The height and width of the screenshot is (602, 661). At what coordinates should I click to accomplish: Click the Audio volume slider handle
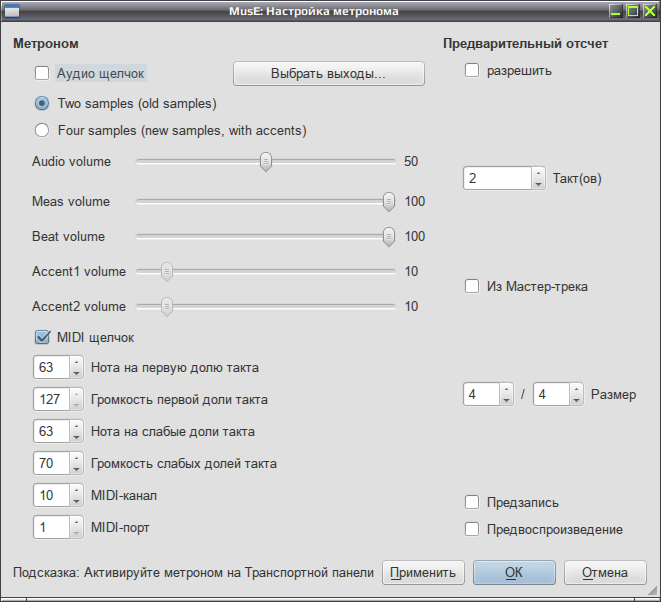pos(266,162)
